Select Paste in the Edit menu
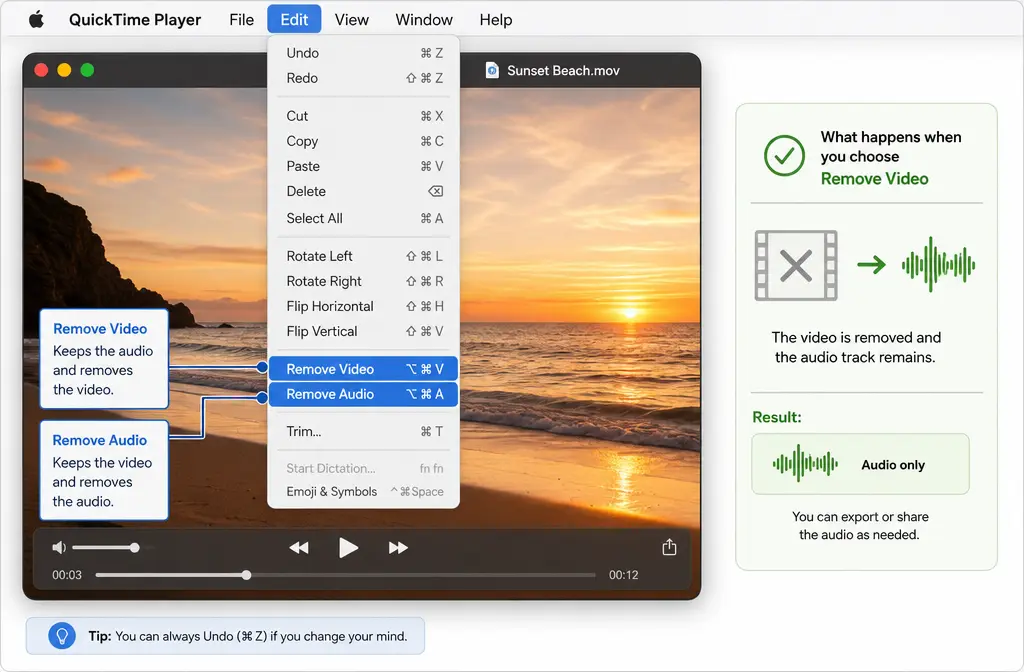Image resolution: width=1024 pixels, height=672 pixels. pyautogui.click(x=364, y=166)
